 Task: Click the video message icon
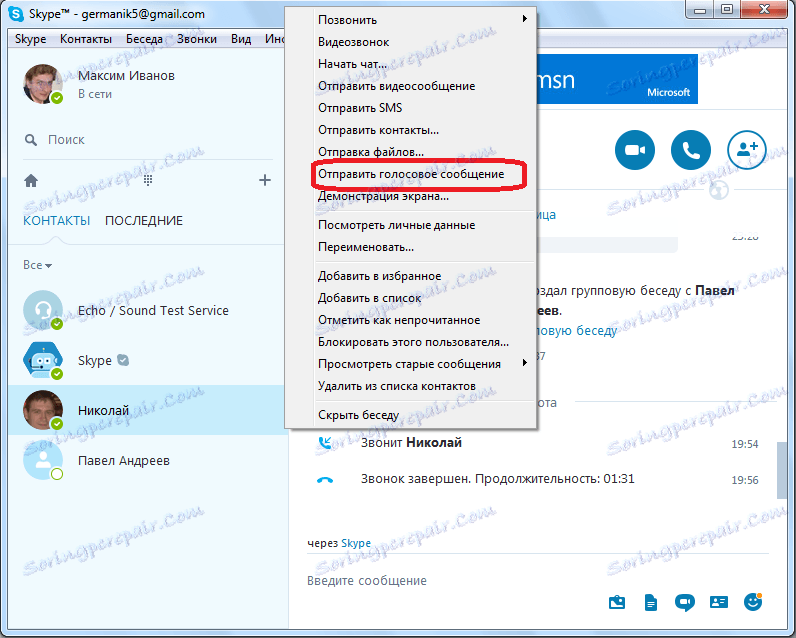point(684,602)
